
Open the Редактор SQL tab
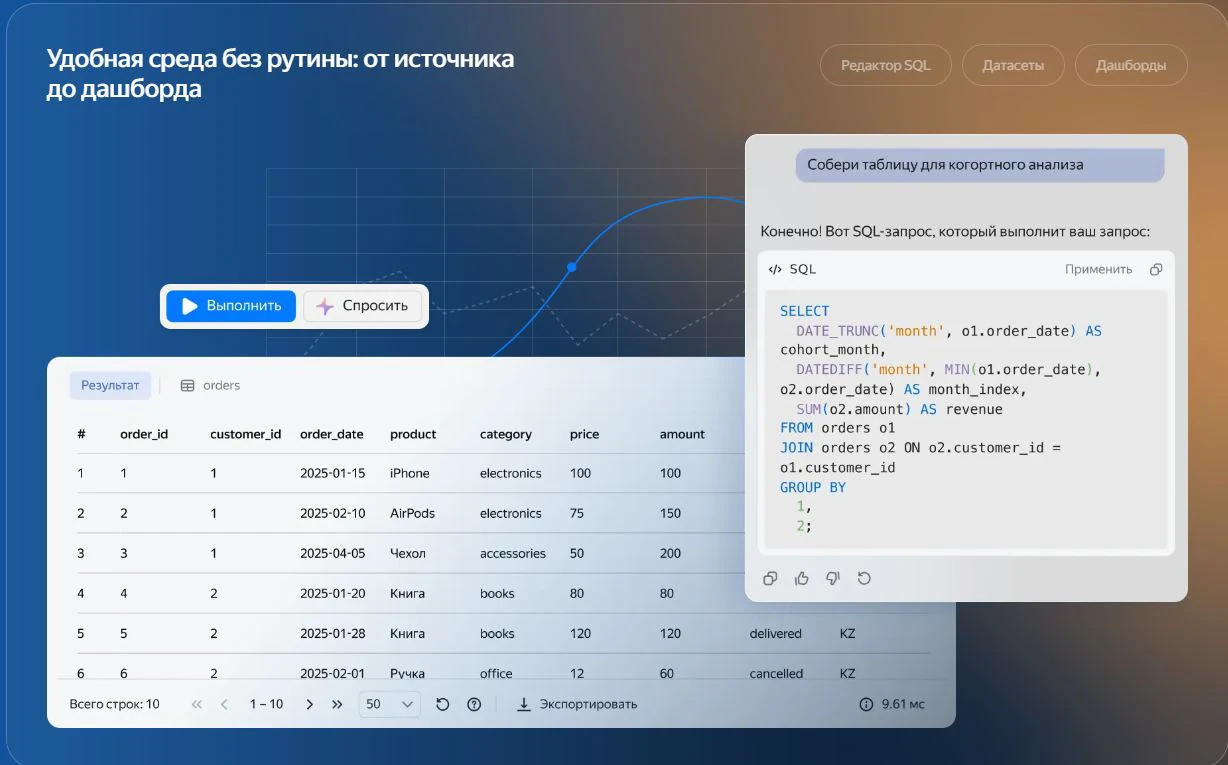pyautogui.click(x=885, y=65)
